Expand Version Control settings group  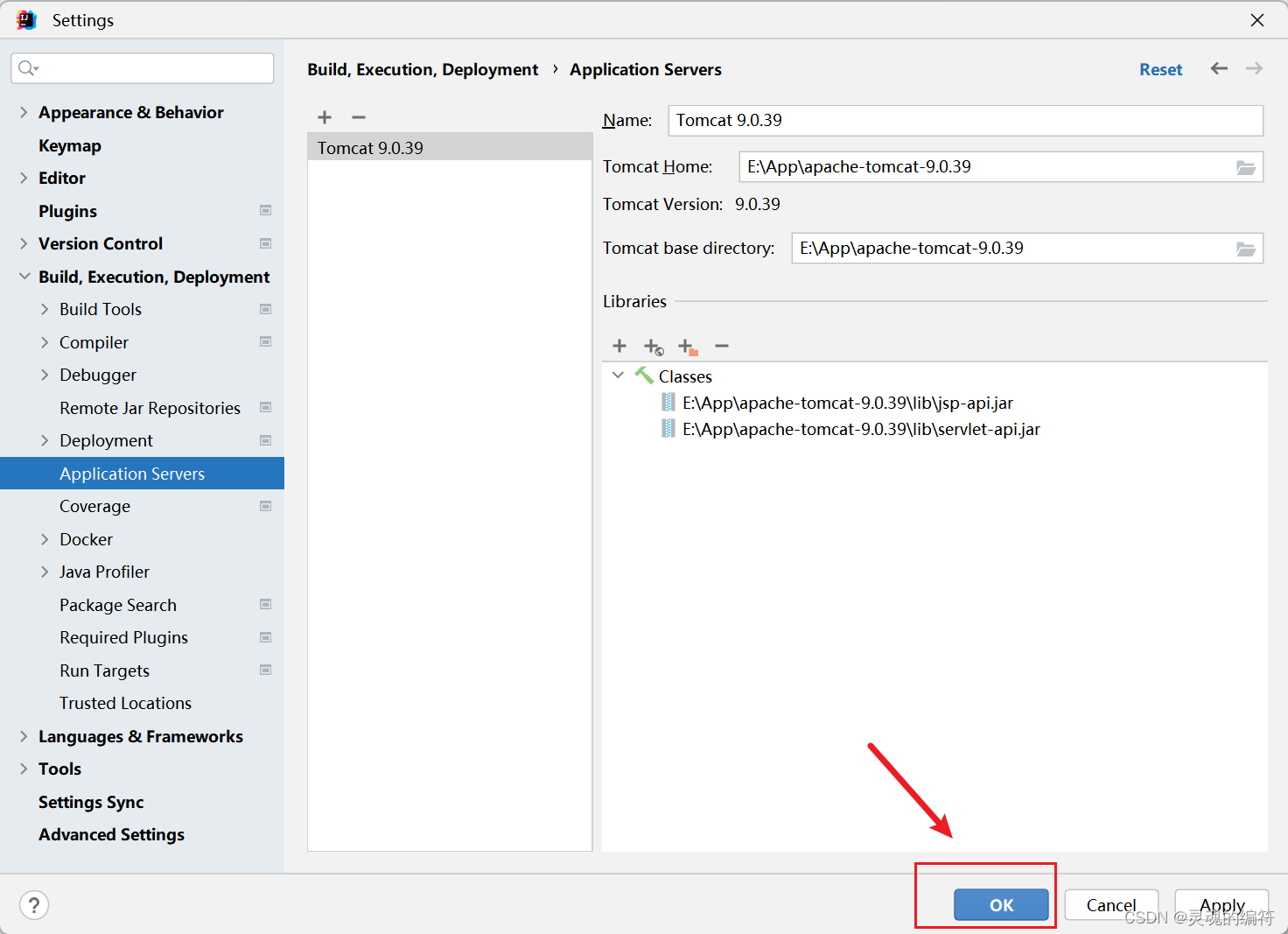24,243
